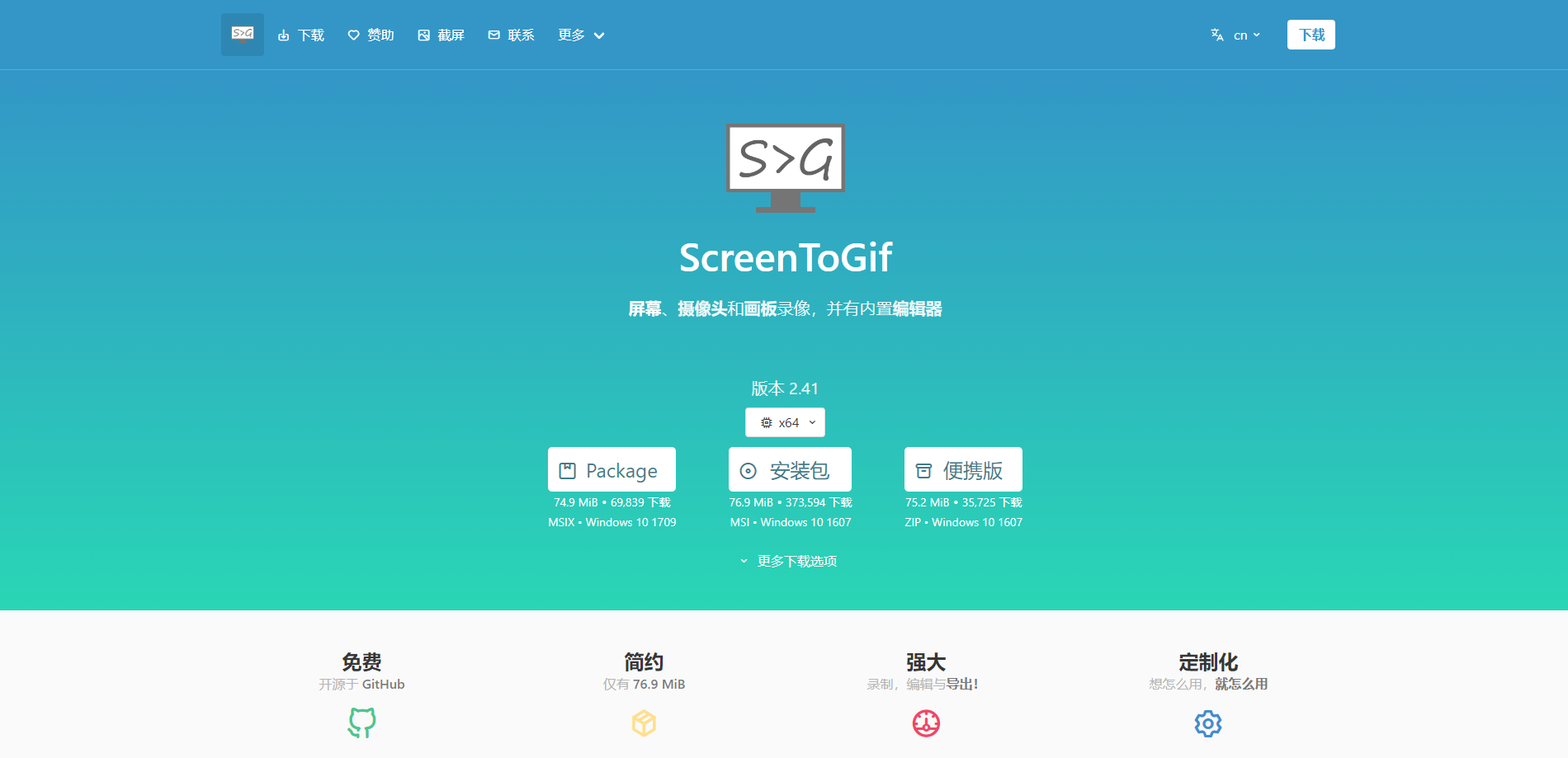Open the cn language selector
The width and height of the screenshot is (1568, 758).
click(1235, 35)
